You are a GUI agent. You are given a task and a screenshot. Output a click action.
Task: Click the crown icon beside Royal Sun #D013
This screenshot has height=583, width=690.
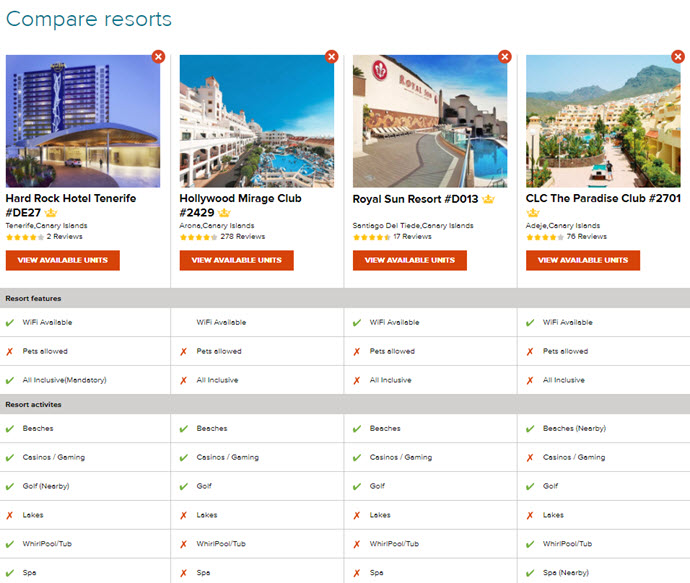click(488, 199)
